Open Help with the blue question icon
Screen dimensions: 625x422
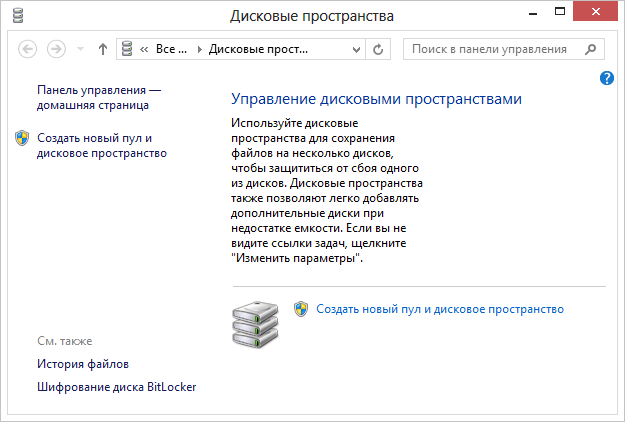tap(607, 78)
